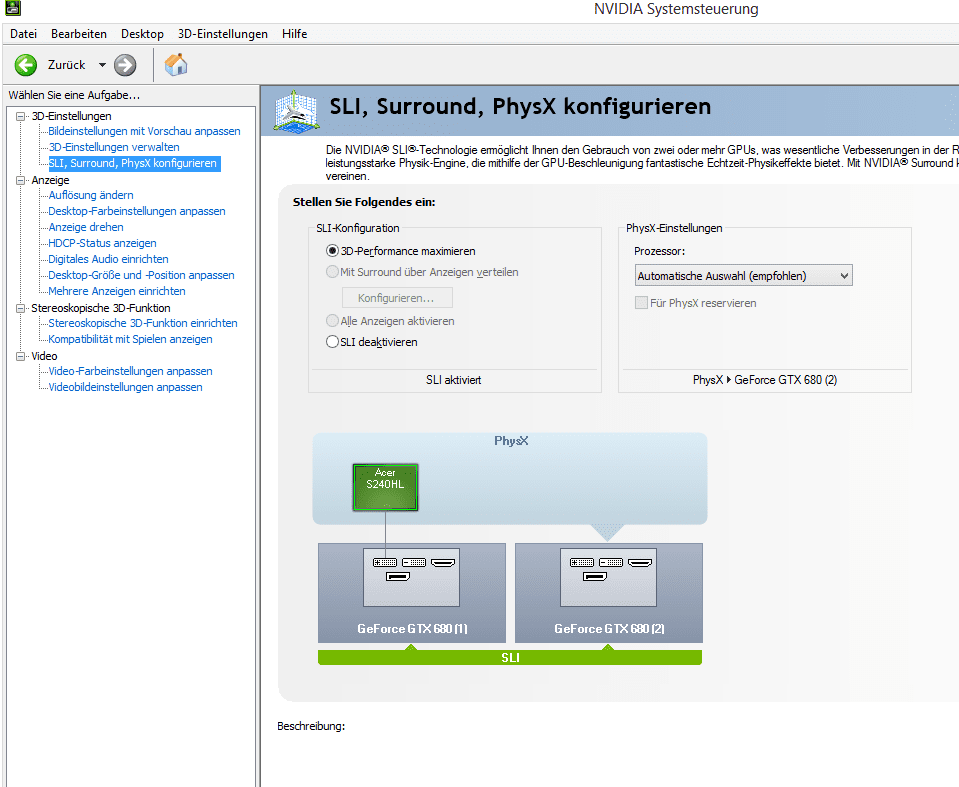Click the SLI aktiviert status text
Image resolution: width=959 pixels, height=787 pixels.
(x=454, y=380)
